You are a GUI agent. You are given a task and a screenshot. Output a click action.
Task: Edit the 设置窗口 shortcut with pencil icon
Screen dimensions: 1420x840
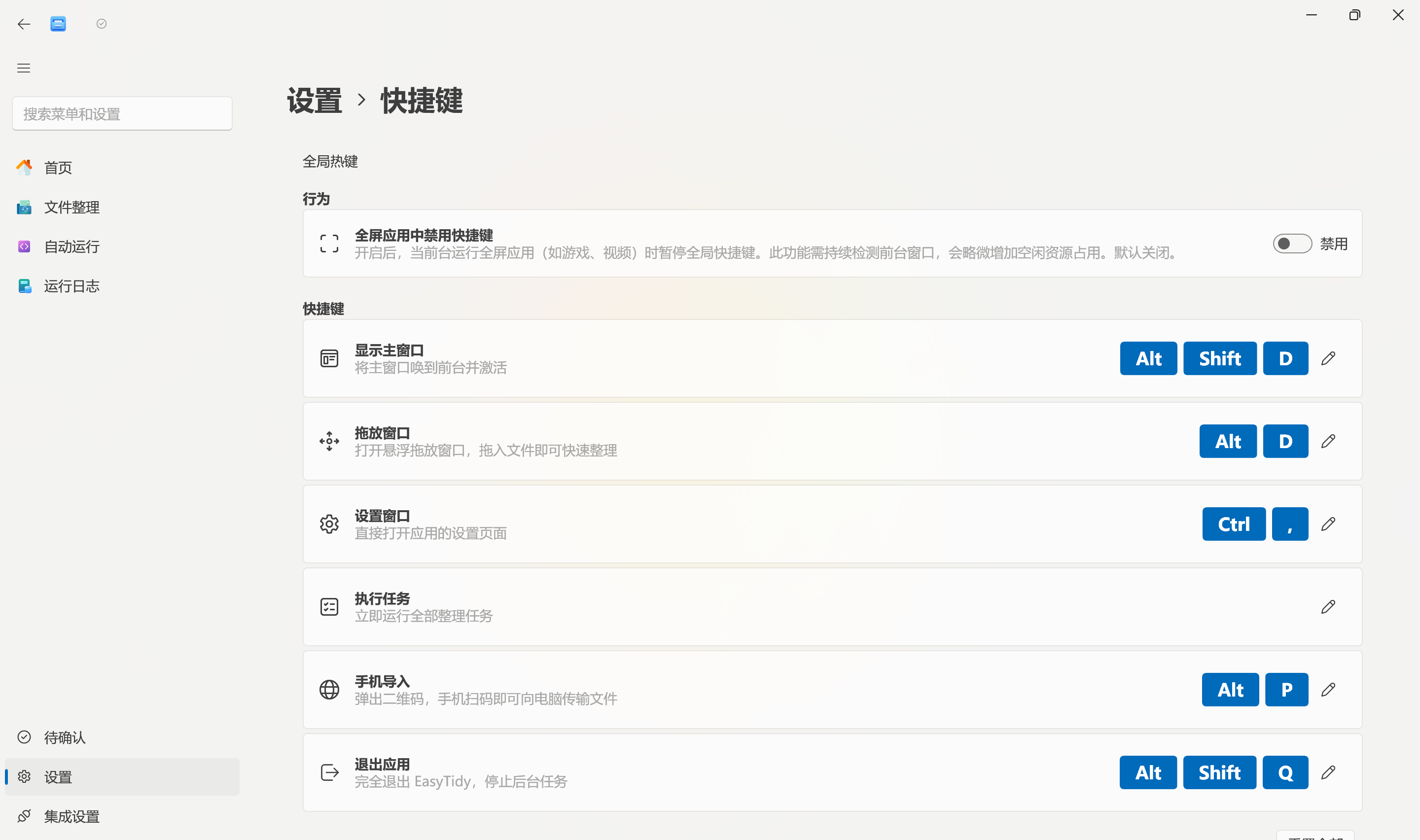click(1328, 524)
